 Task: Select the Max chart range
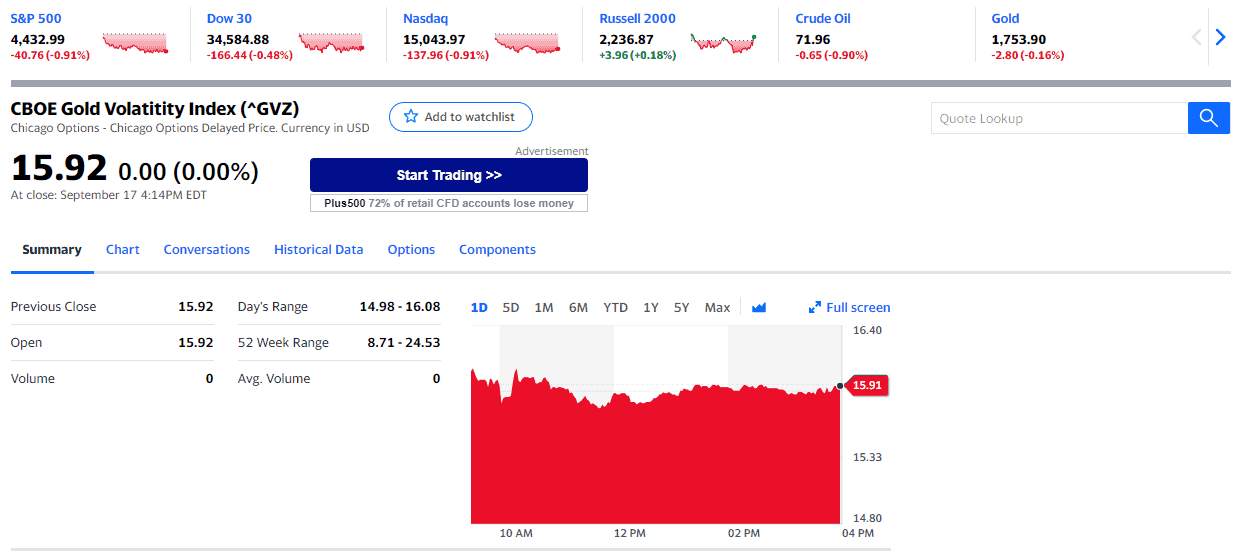click(x=717, y=308)
